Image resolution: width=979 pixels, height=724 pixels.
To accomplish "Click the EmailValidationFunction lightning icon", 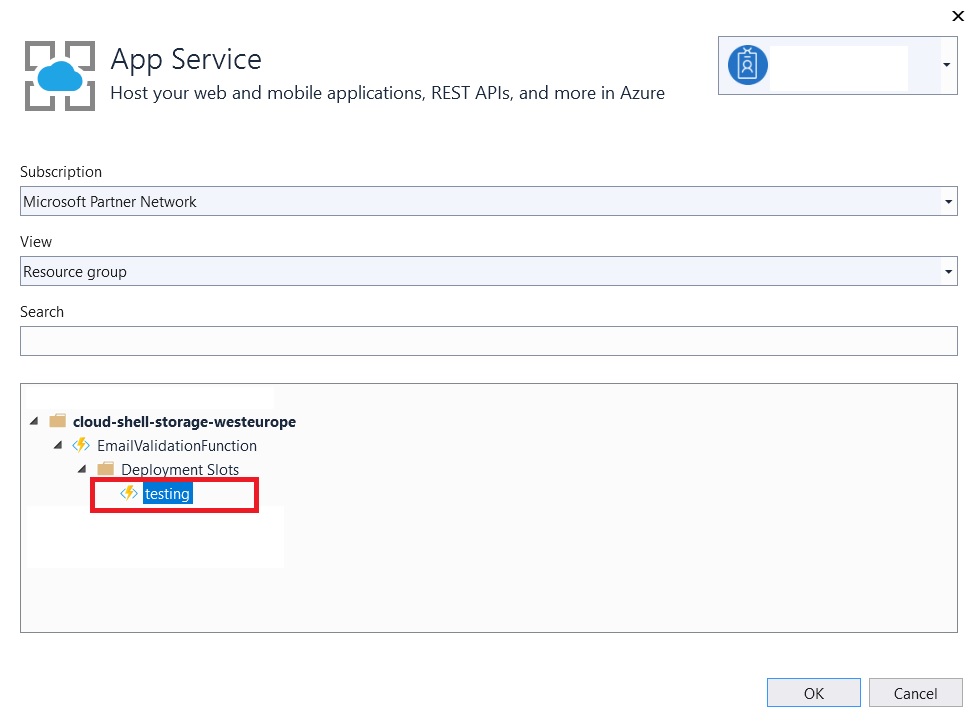I will [x=81, y=445].
